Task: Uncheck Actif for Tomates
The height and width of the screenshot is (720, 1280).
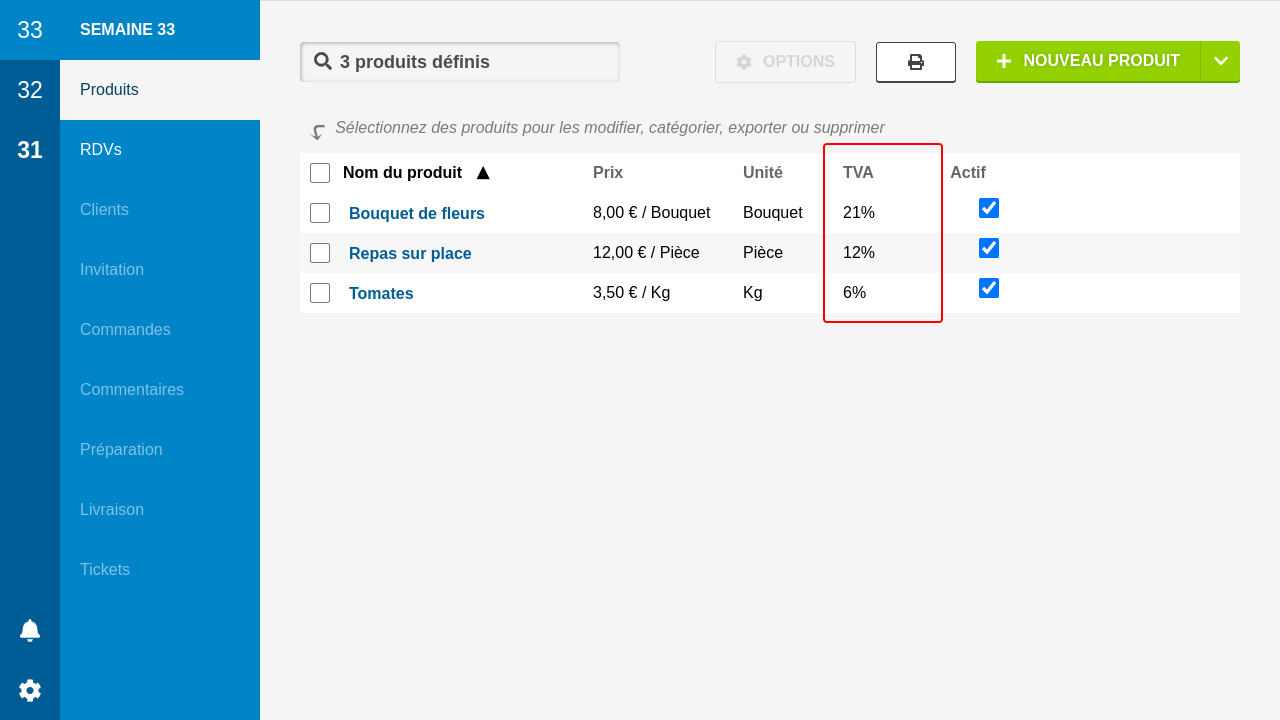Action: click(x=989, y=288)
